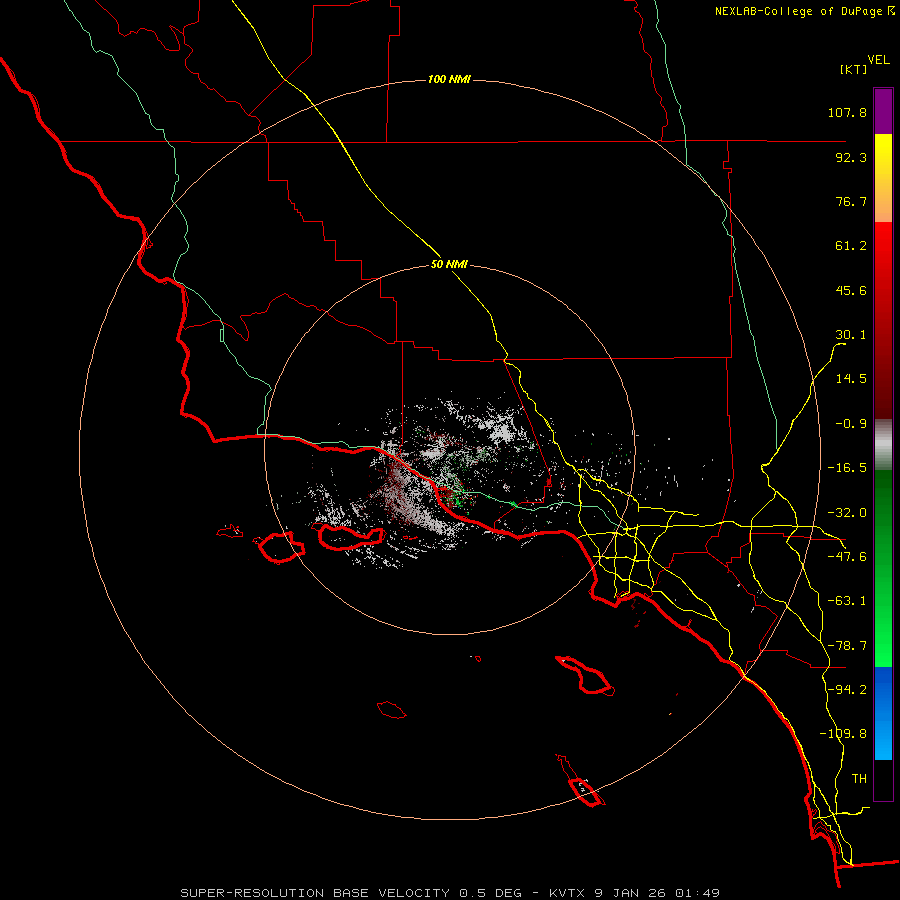The height and width of the screenshot is (900, 900).
Task: Pick the purple segment of velocity scale
Action: click(883, 111)
